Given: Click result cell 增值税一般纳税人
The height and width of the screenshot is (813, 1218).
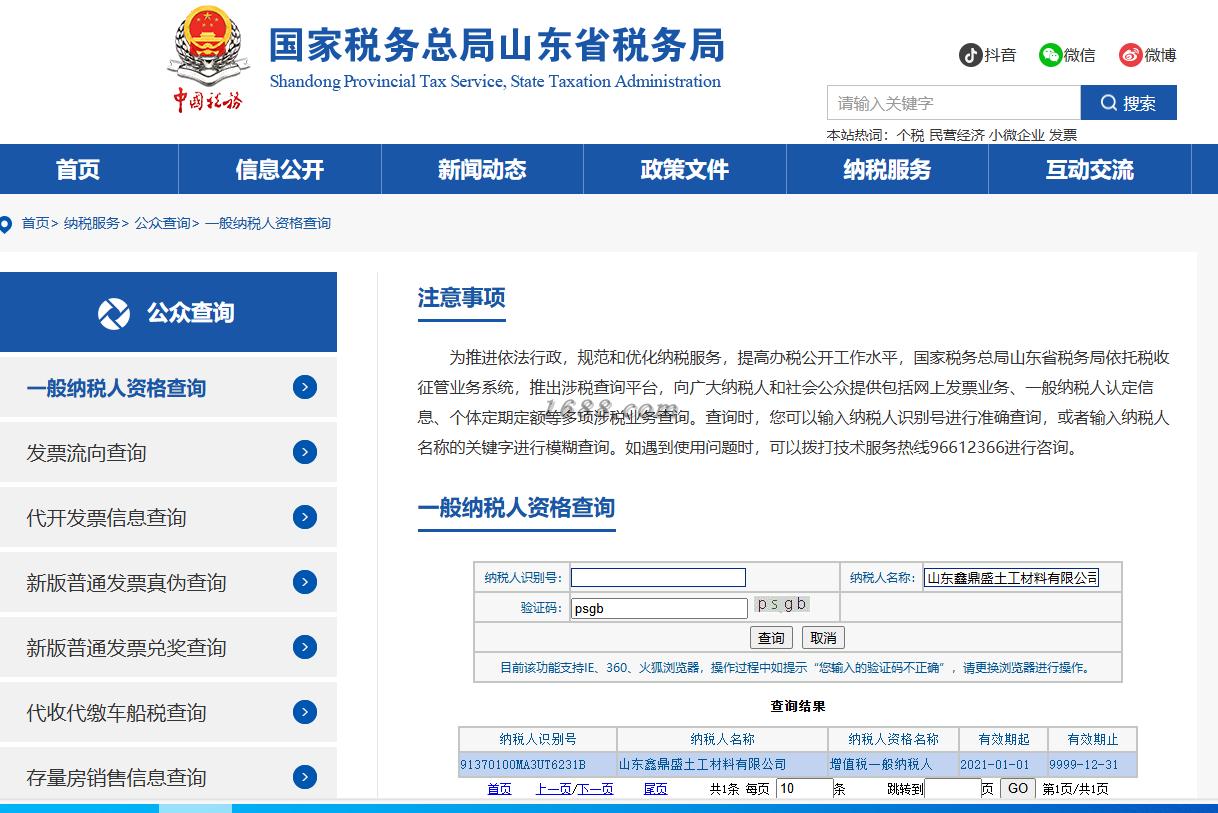Looking at the screenshot, I should point(893,764).
